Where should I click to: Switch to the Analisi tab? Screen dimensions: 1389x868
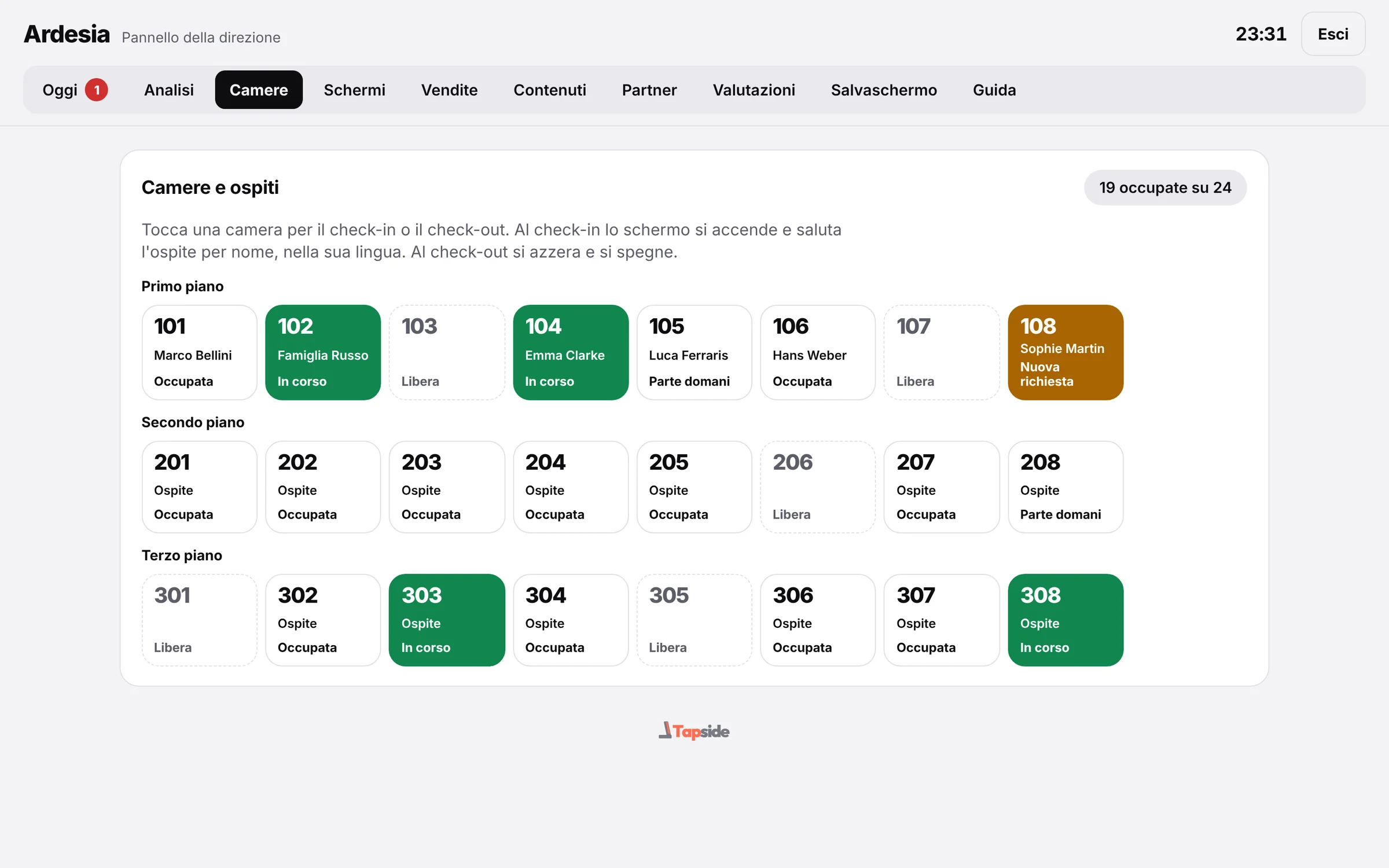(169, 90)
